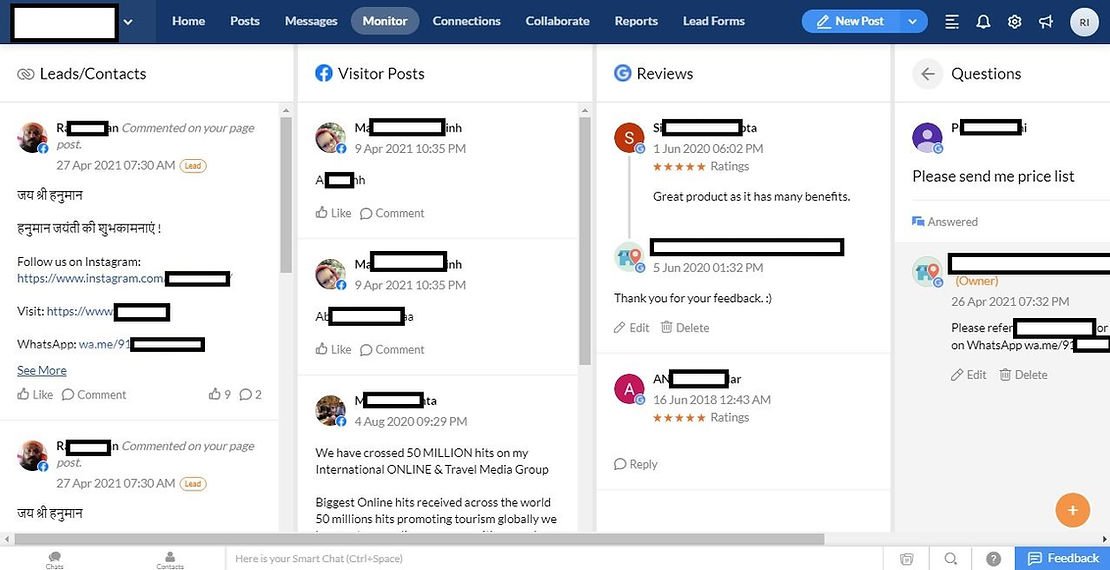Expand the post with See More

(x=42, y=370)
